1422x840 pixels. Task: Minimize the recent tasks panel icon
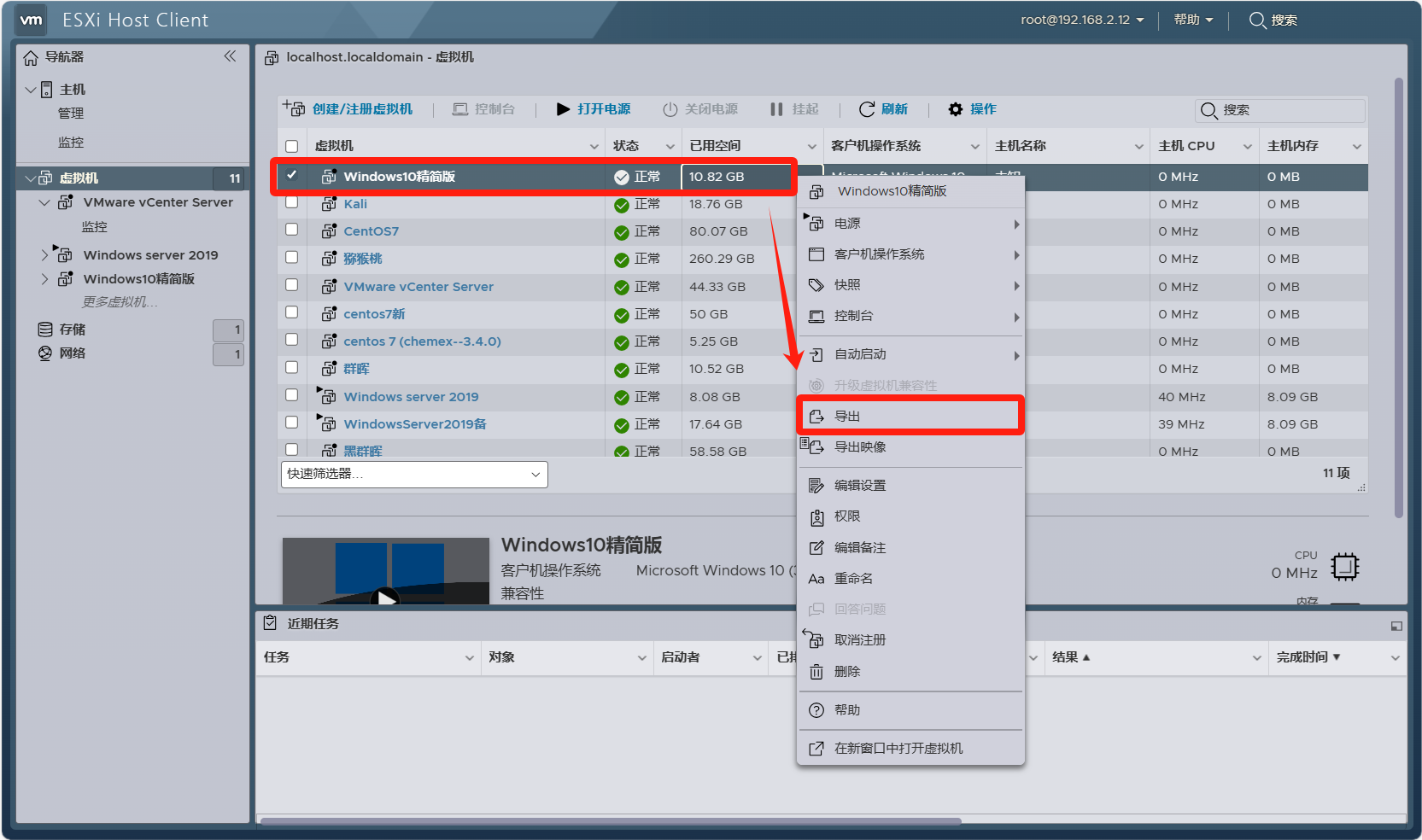[x=1396, y=626]
